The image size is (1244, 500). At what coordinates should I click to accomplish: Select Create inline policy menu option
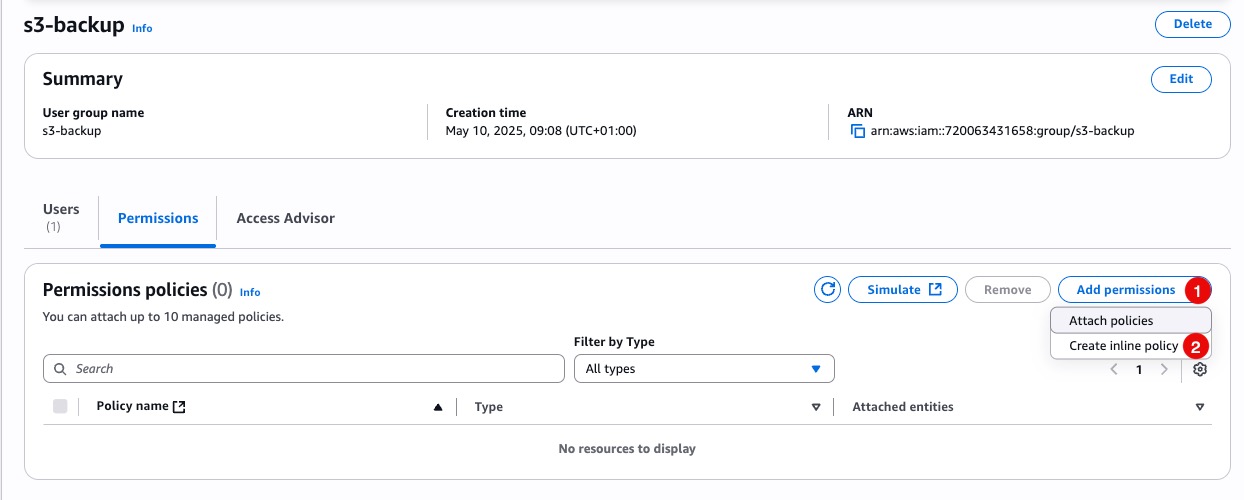click(x=1123, y=346)
